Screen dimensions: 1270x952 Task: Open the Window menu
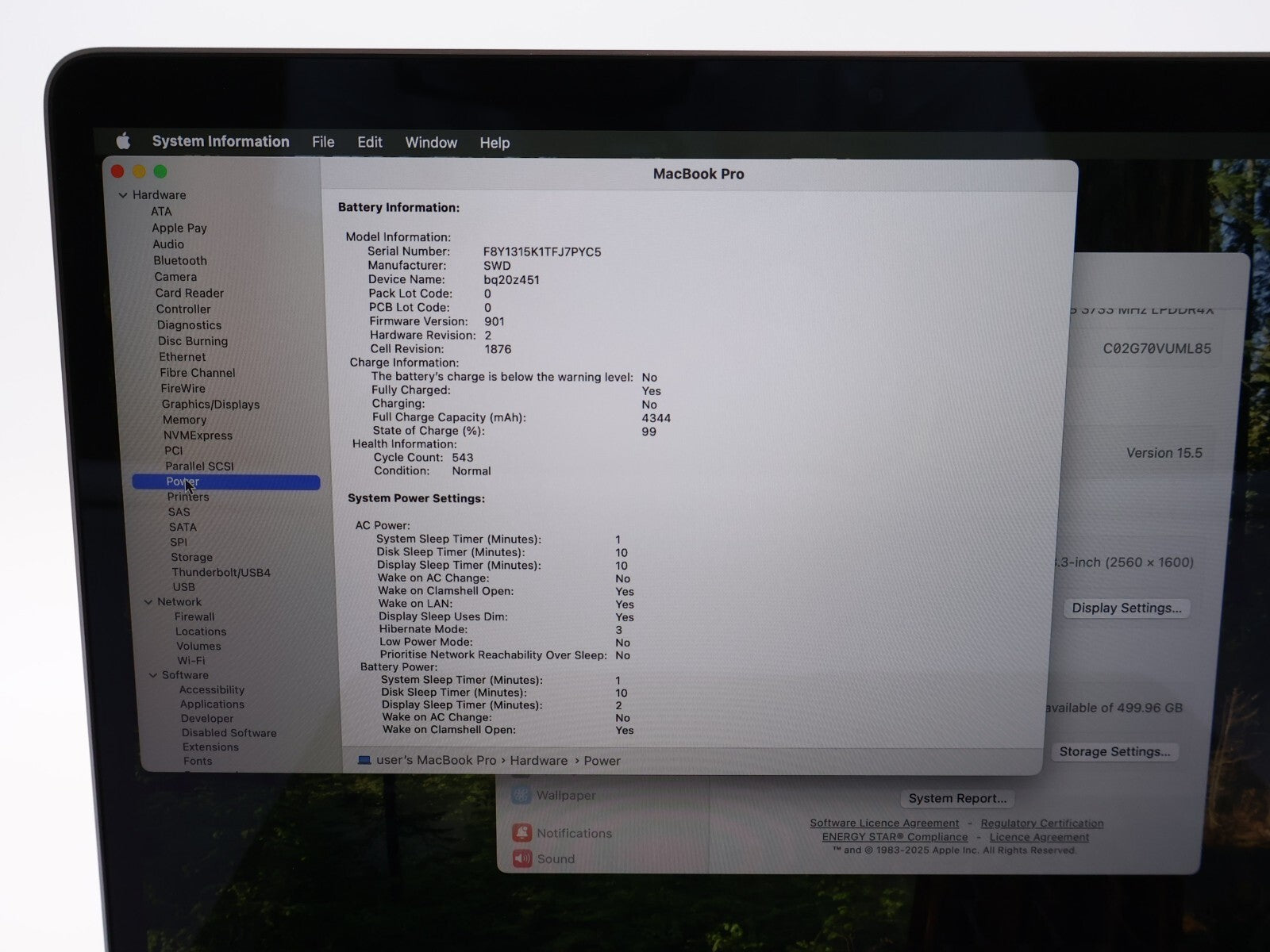click(431, 143)
